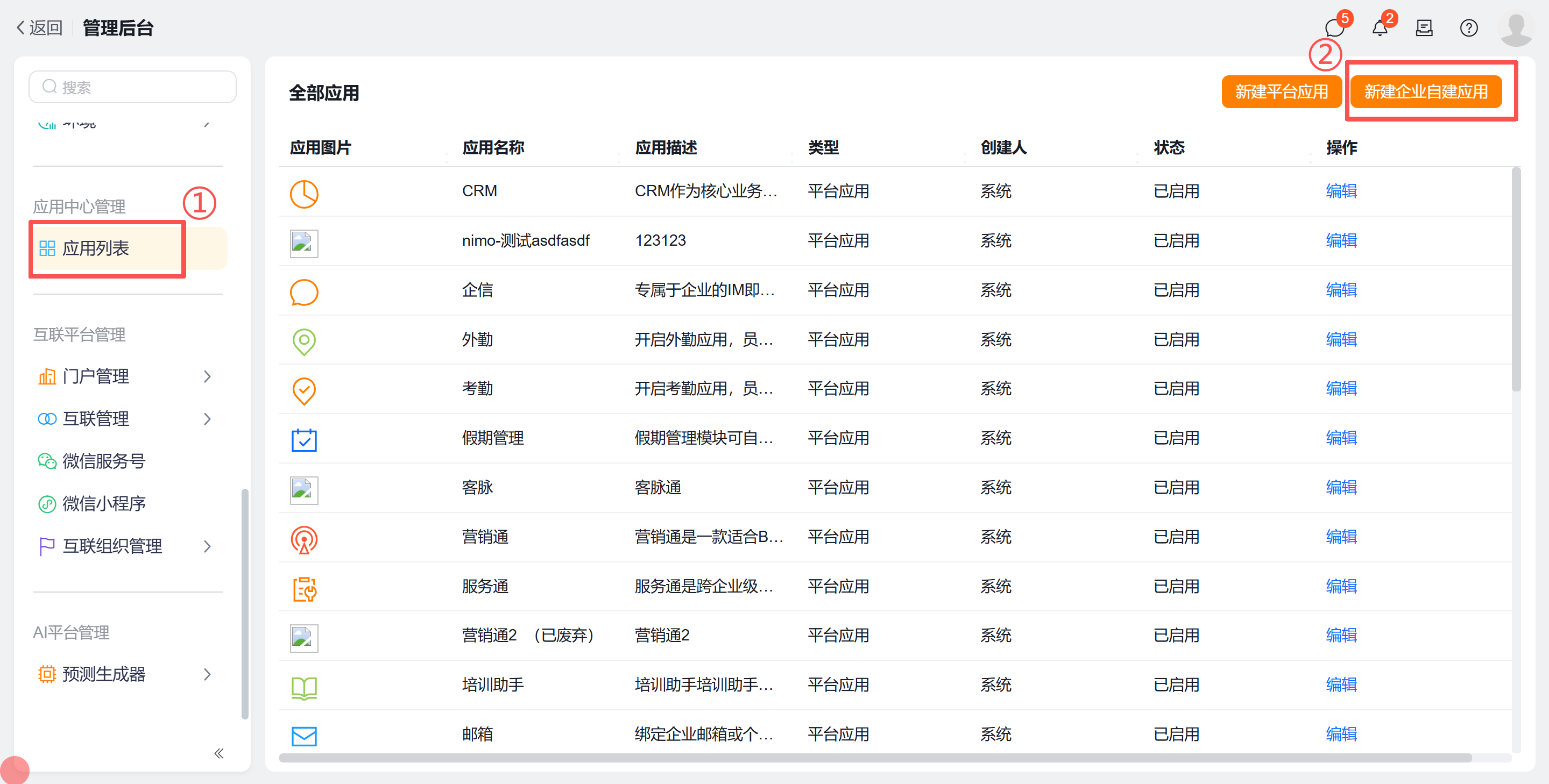Expand the 互联组织管理 submenu arrow
The image size is (1549, 784).
click(x=208, y=546)
